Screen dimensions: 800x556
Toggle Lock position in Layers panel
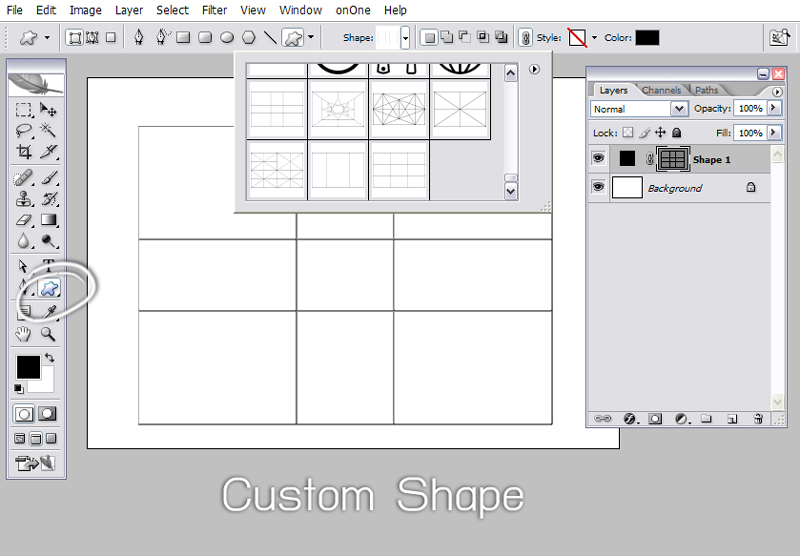point(660,133)
